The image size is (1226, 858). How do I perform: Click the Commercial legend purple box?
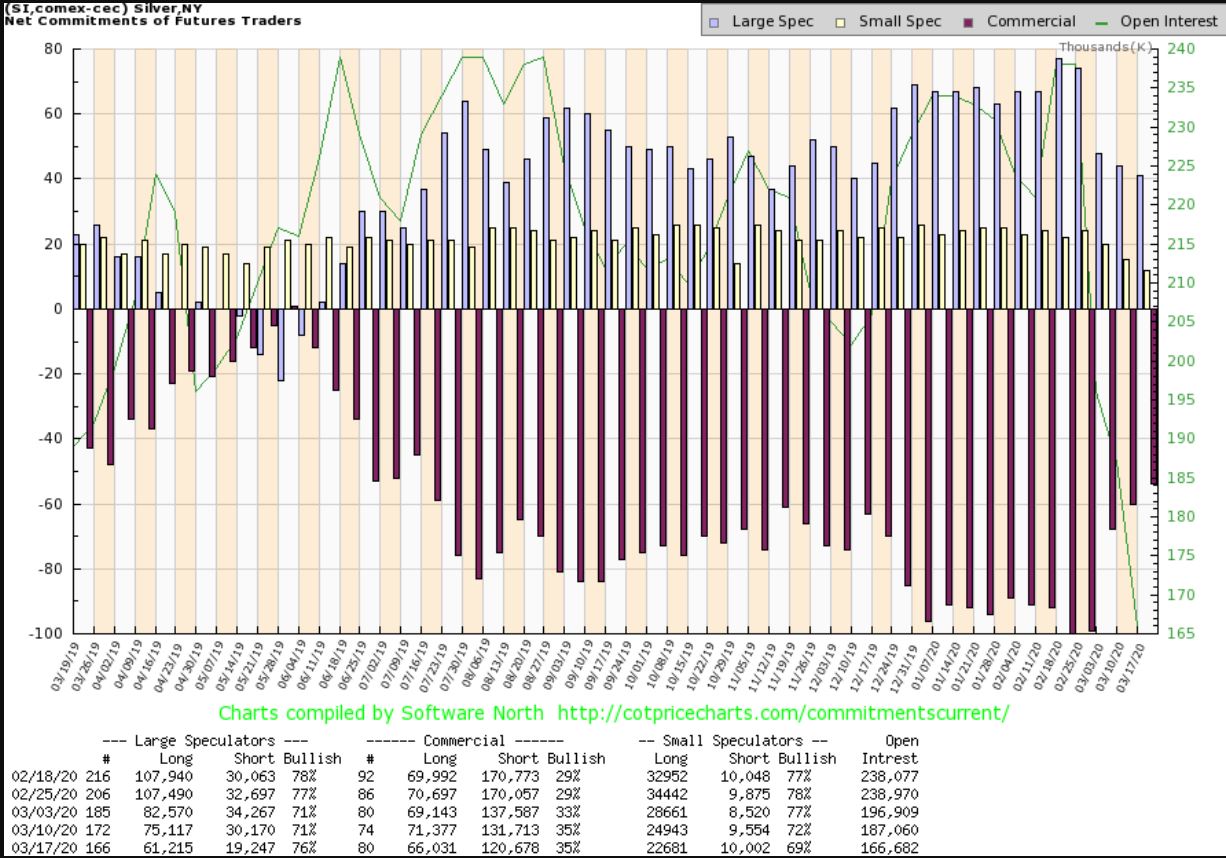point(969,21)
